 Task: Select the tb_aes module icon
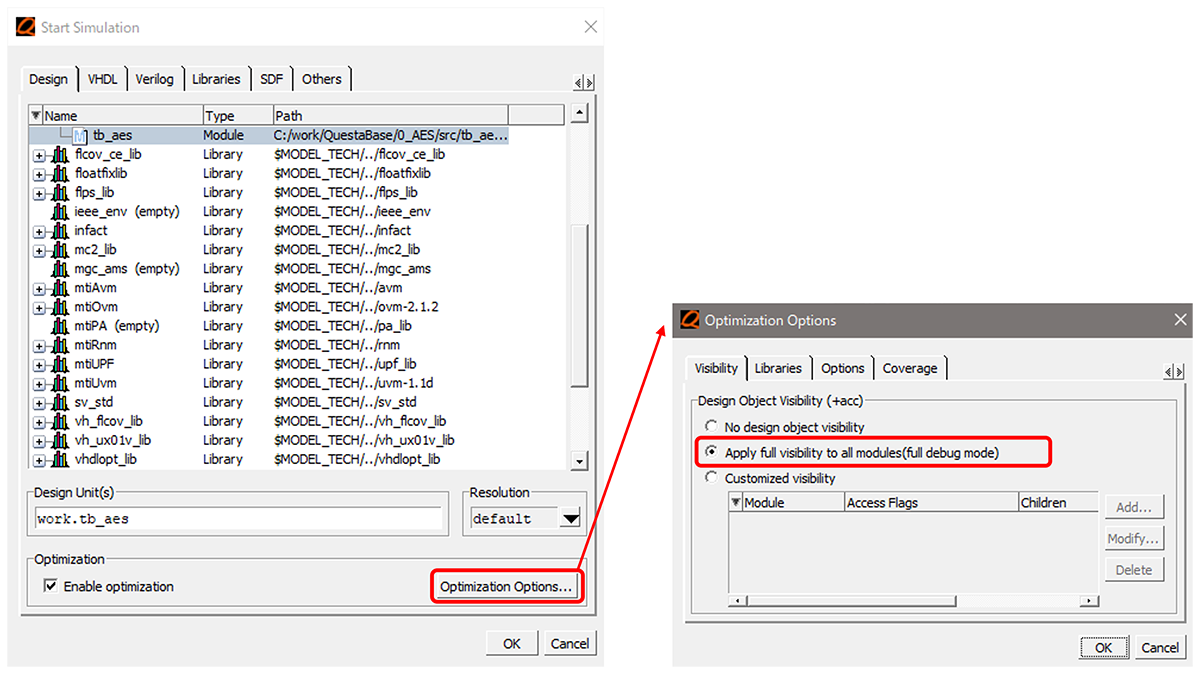(80, 136)
